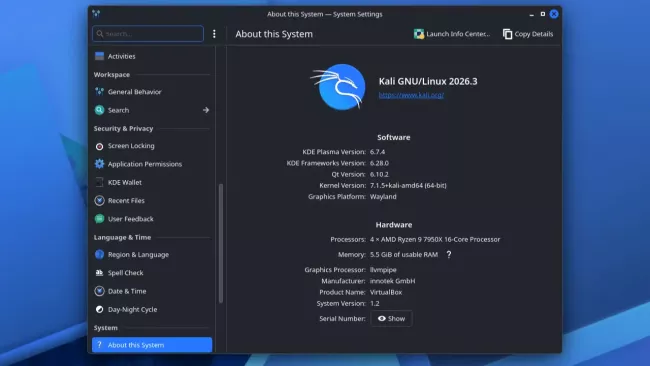Open General Behavior settings icon
650x366 pixels.
pos(99,92)
